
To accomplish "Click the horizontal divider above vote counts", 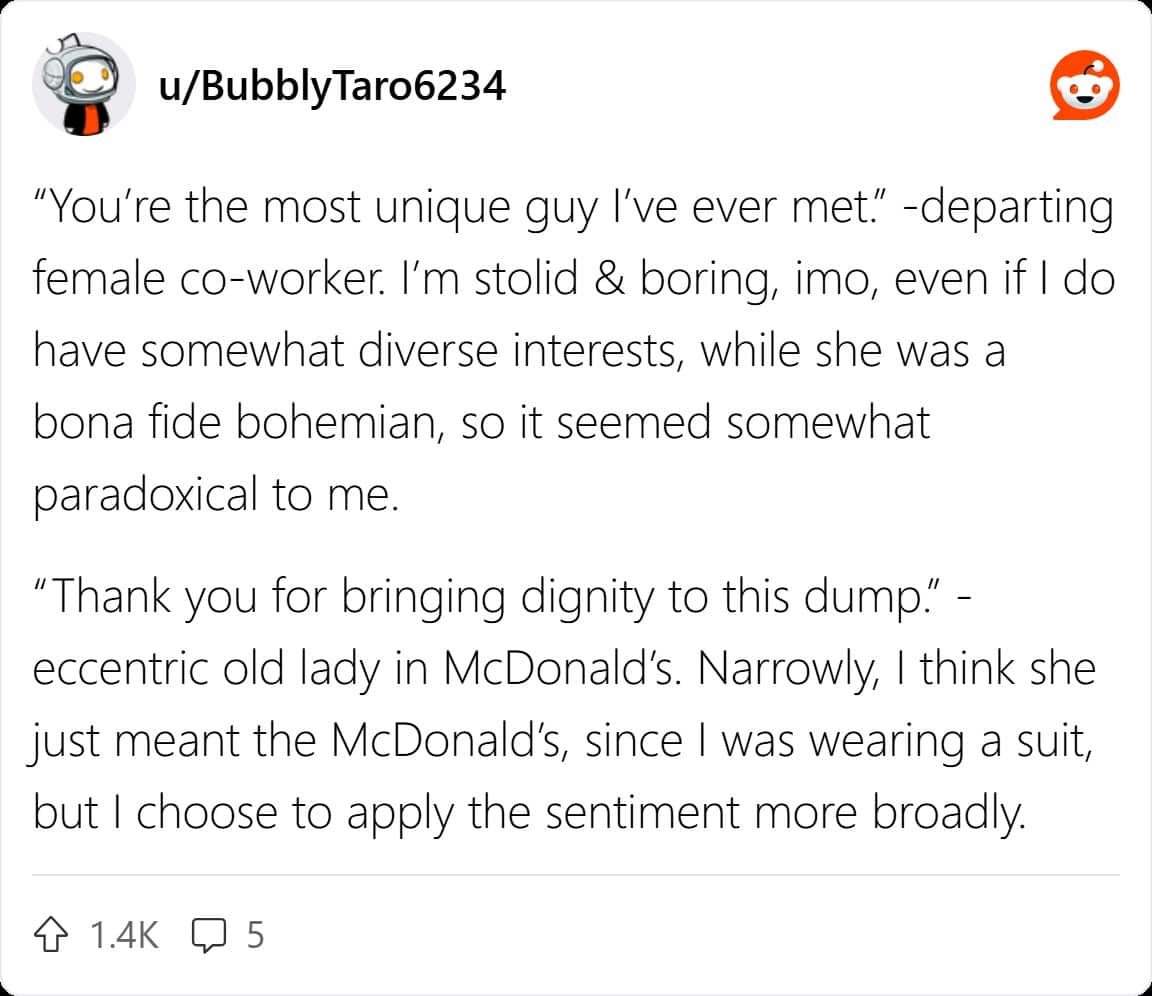I will click(575, 875).
